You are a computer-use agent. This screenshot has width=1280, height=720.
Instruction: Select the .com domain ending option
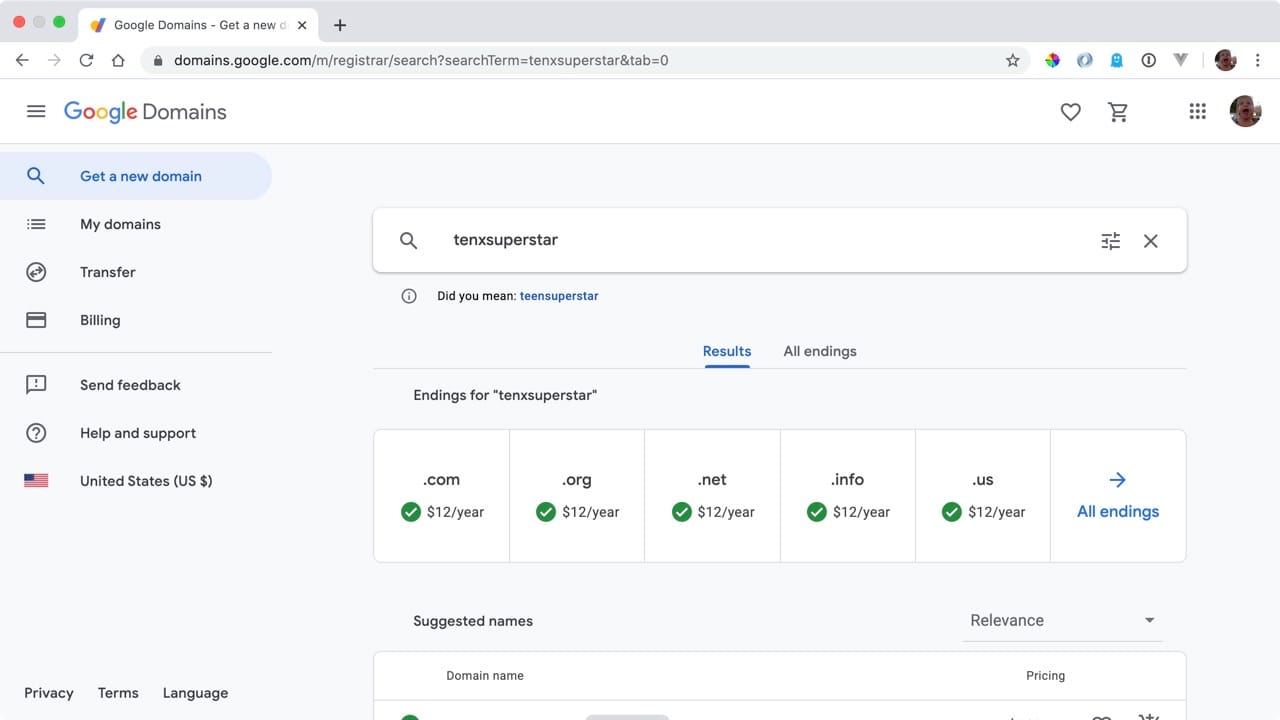tap(441, 496)
